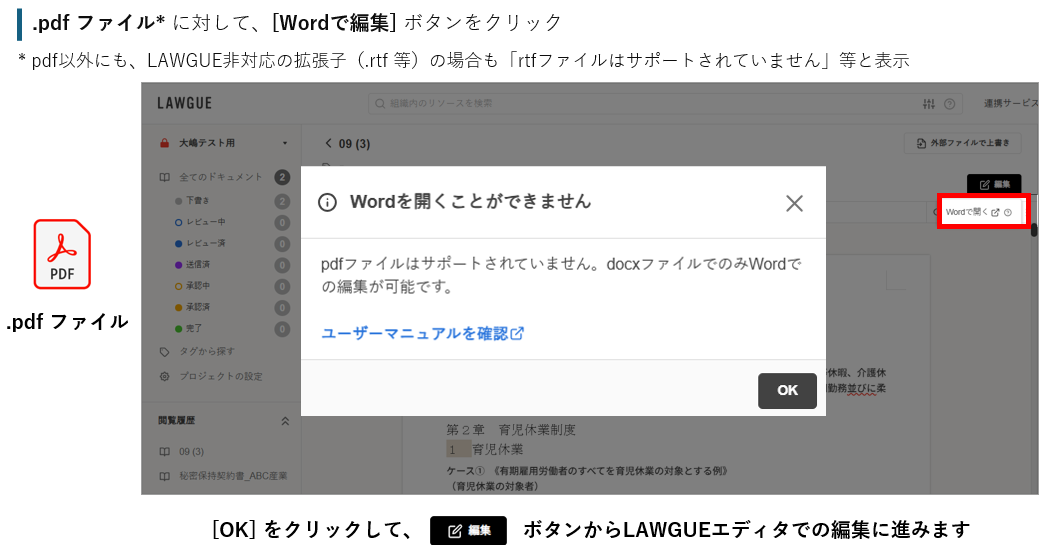Click the help icon beside Wordで開く

[1008, 212]
